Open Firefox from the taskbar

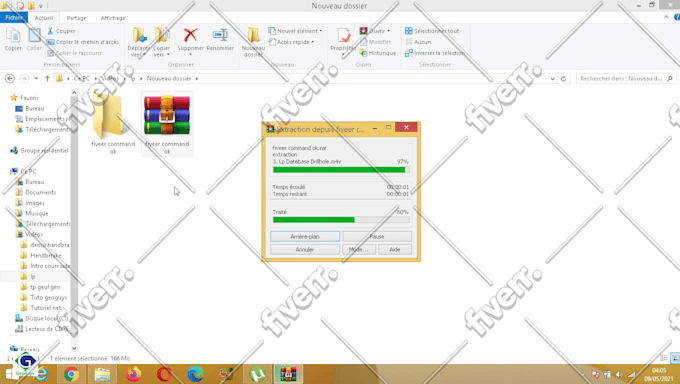[x=134, y=374]
